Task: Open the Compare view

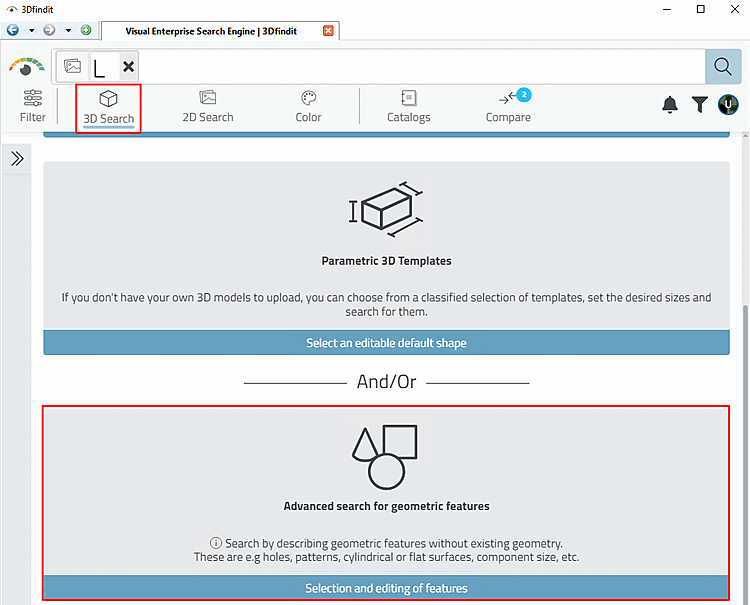Action: pos(508,107)
